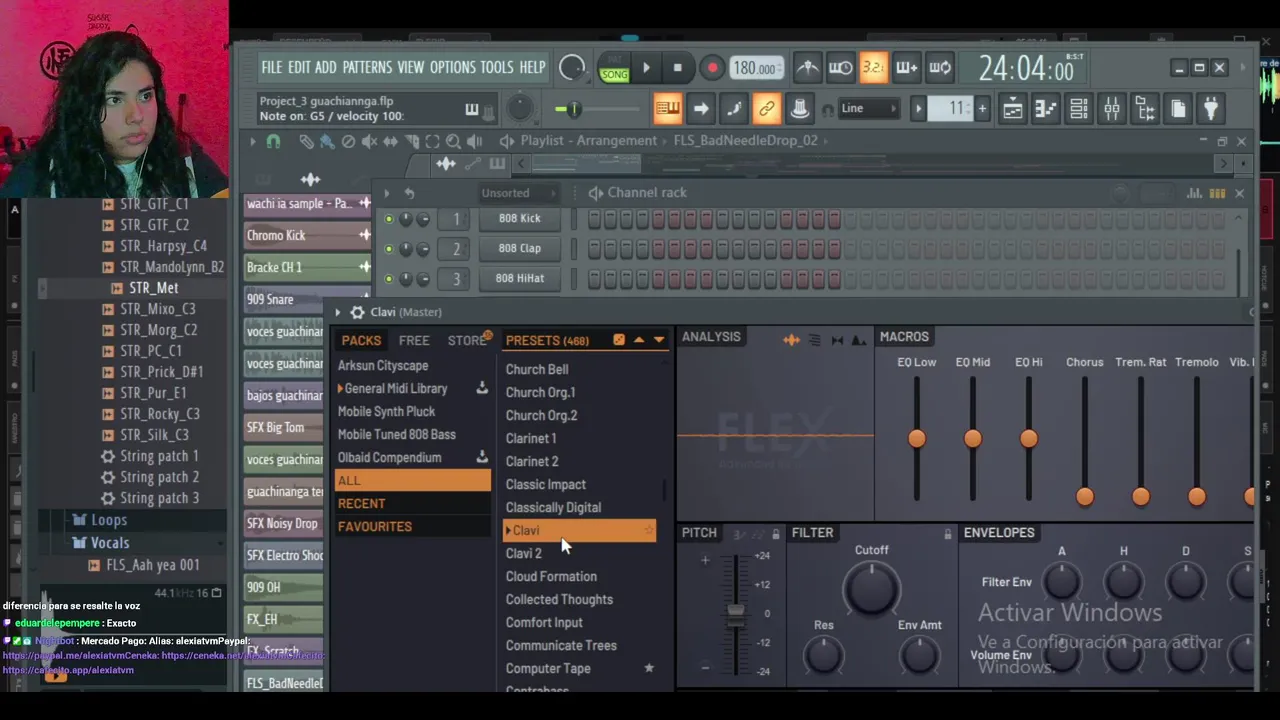Open the TOOLS menu
This screenshot has height=720, width=1280.
(x=496, y=67)
